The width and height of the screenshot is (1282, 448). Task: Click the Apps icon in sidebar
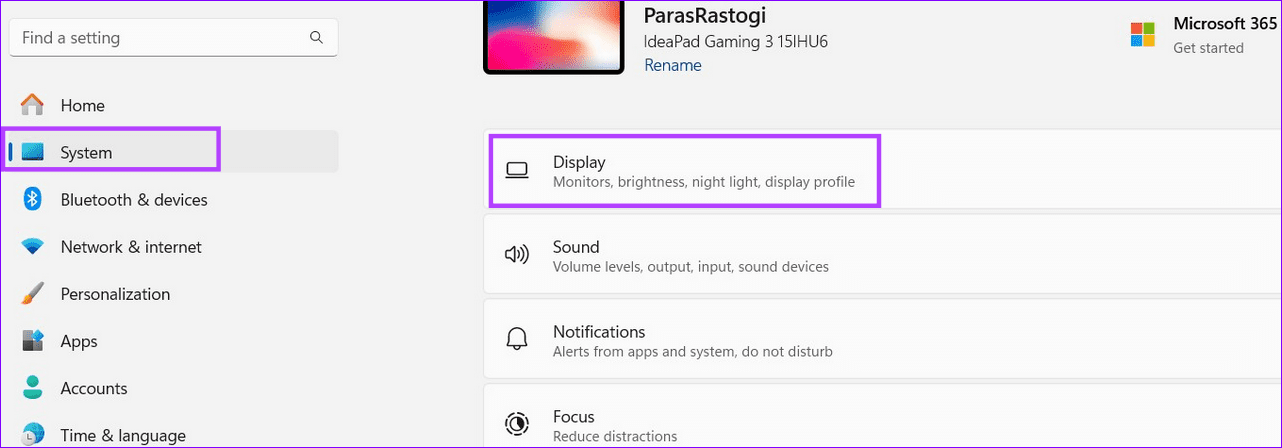click(x=33, y=341)
